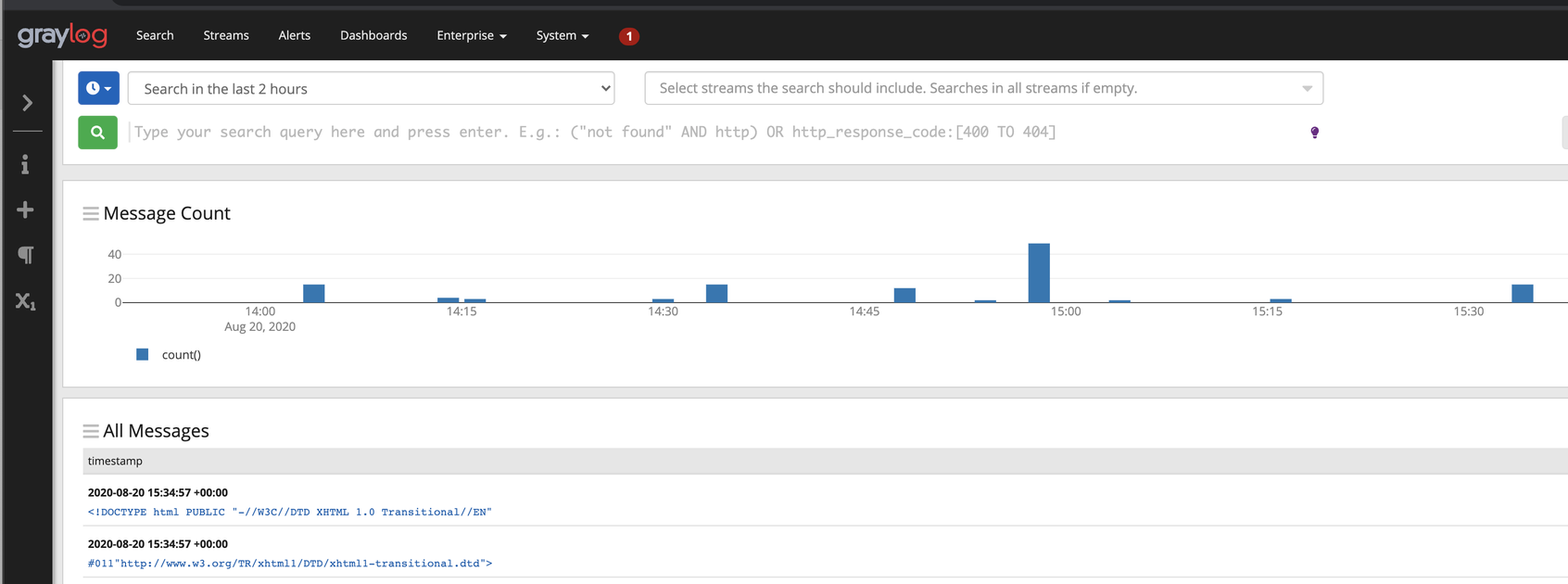Run search with green magnifier button

97,133
